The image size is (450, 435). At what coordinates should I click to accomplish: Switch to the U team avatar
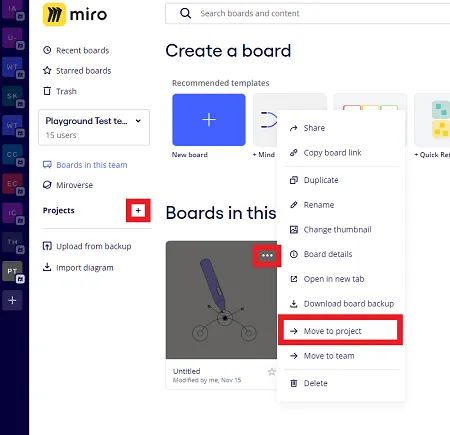pyautogui.click(x=13, y=38)
